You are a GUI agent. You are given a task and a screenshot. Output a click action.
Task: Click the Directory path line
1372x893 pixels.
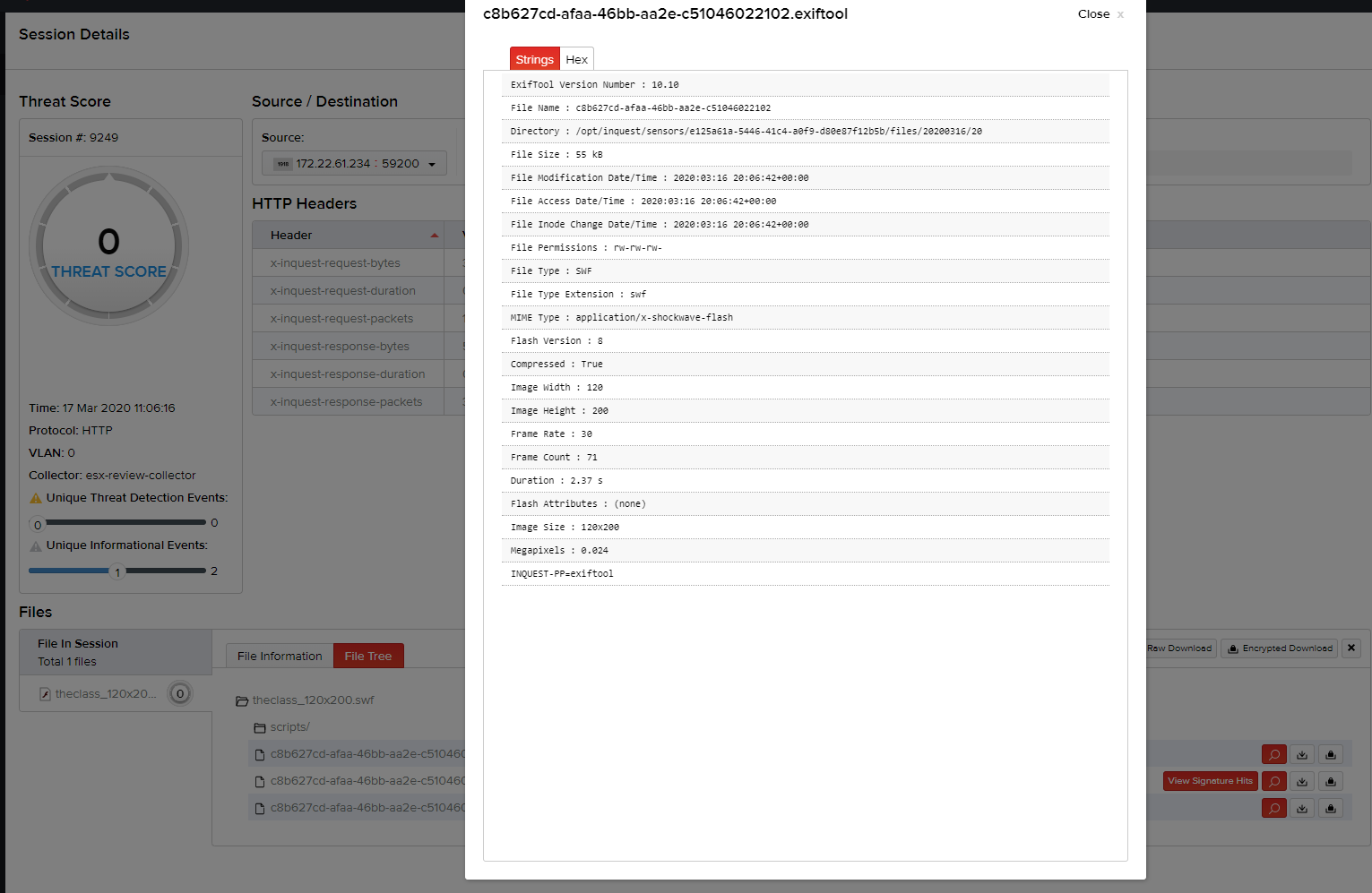[x=806, y=132]
